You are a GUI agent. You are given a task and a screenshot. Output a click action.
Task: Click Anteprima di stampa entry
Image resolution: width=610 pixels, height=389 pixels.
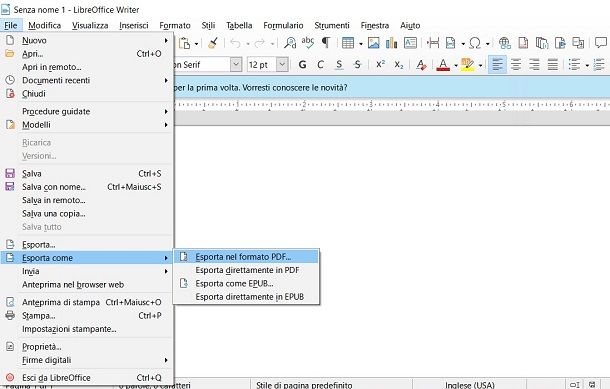click(87, 302)
